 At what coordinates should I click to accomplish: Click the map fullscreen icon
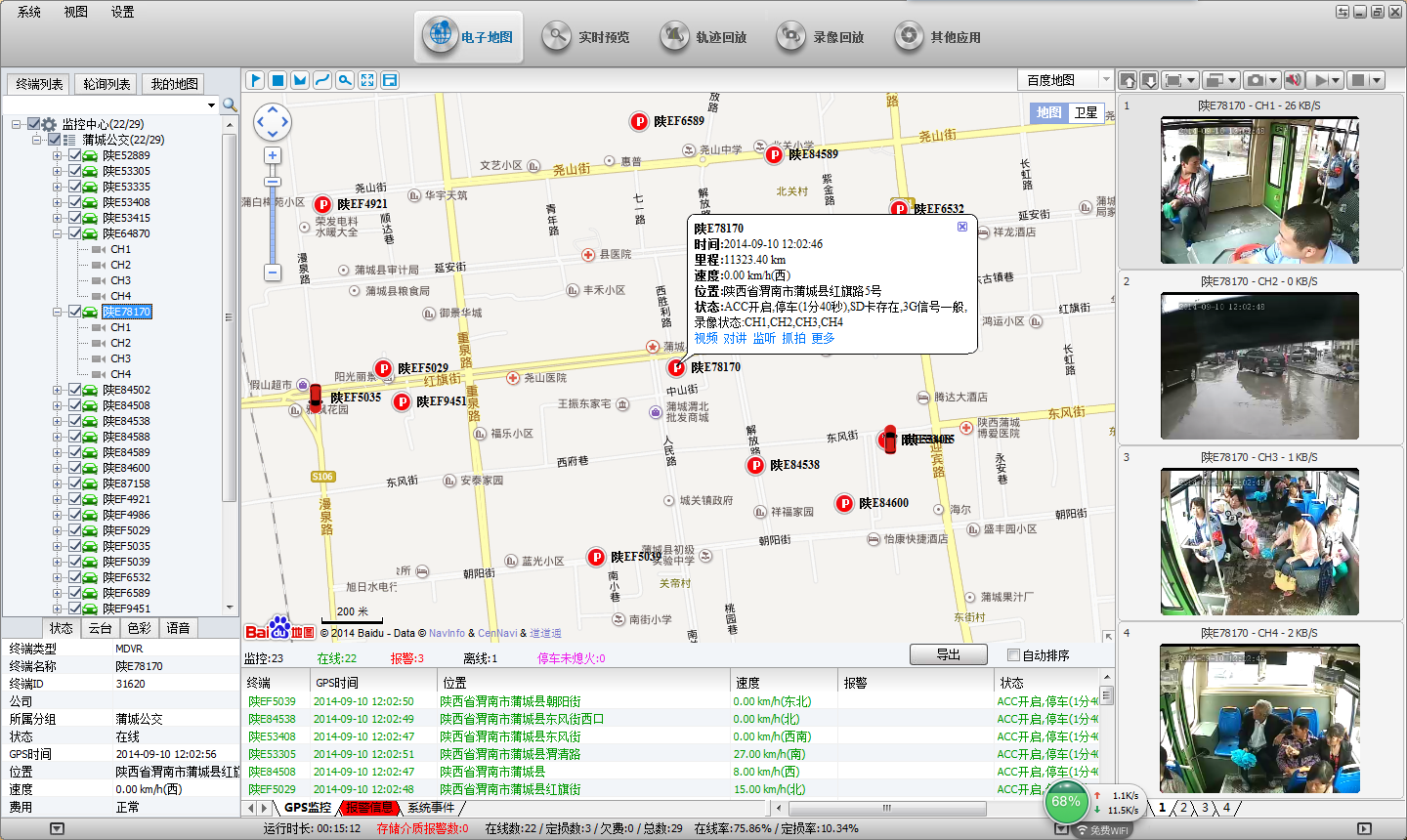[x=366, y=80]
